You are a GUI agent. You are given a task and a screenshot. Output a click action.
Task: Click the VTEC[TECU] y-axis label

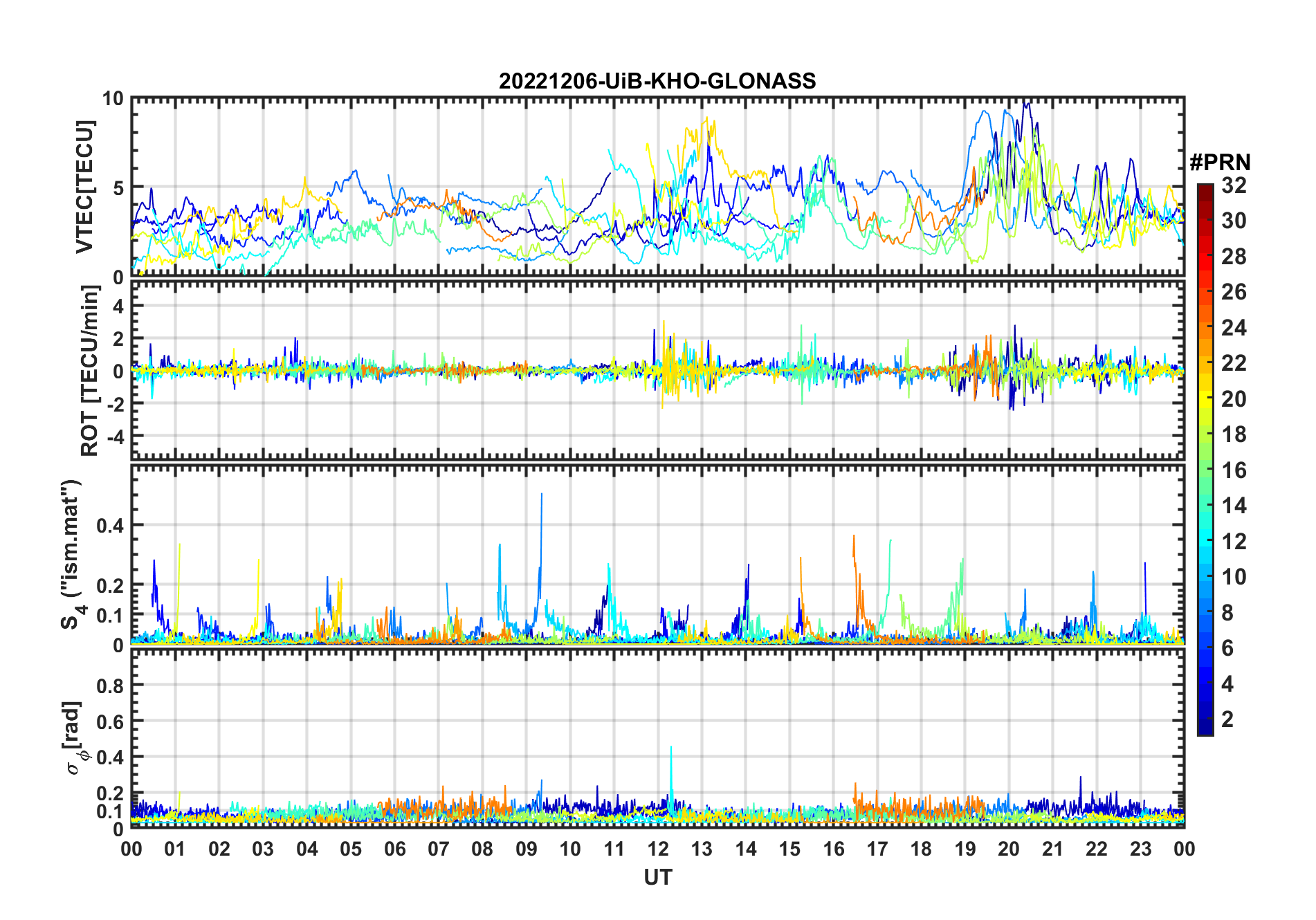pyautogui.click(x=84, y=187)
